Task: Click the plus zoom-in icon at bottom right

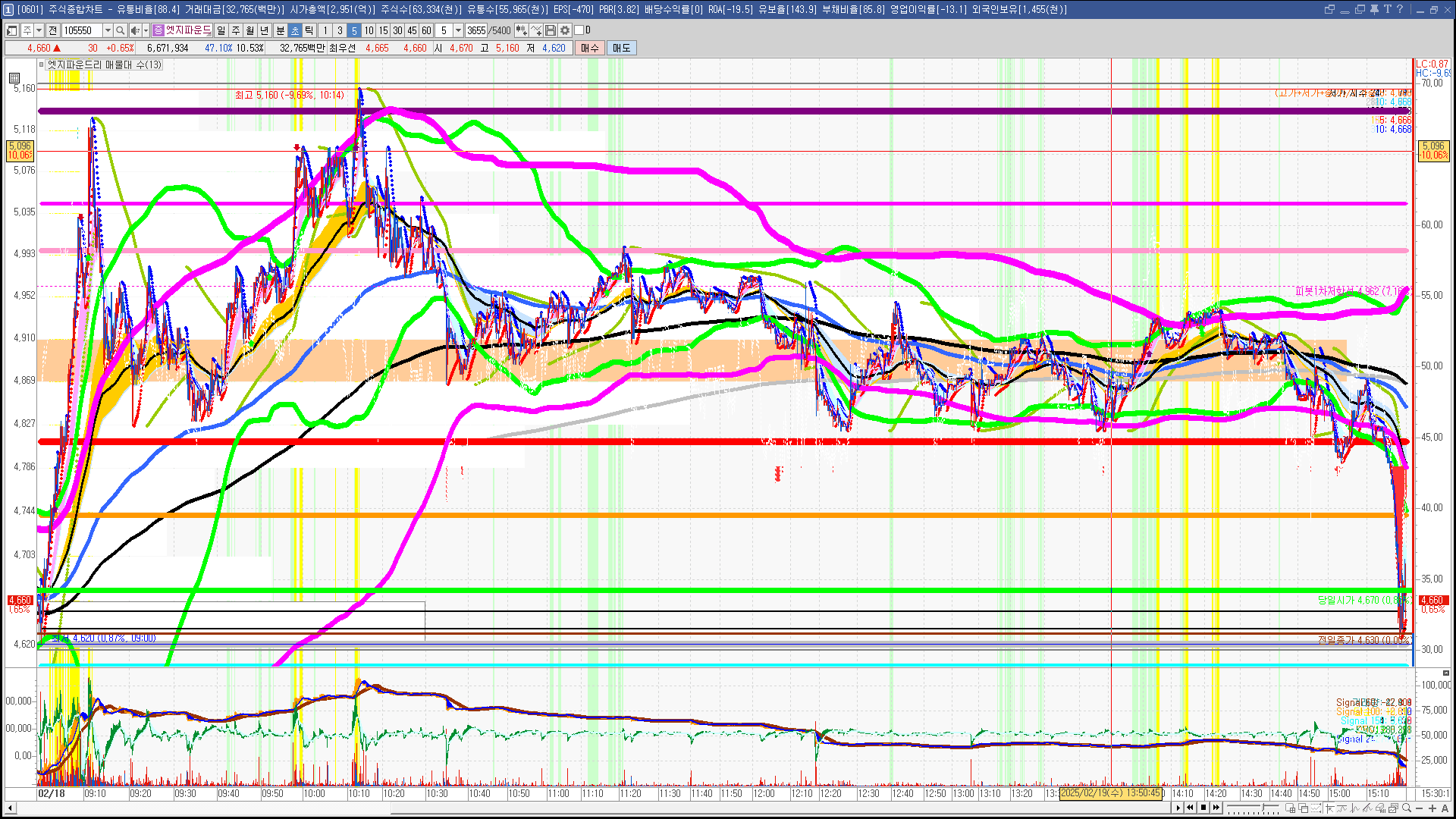Action: (1432, 808)
